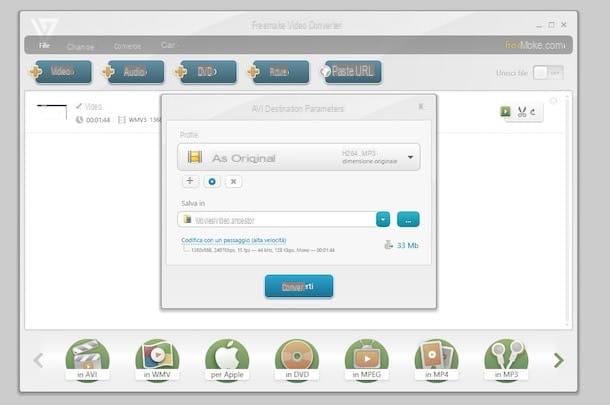Add a new profile with the plus button

click(190, 181)
